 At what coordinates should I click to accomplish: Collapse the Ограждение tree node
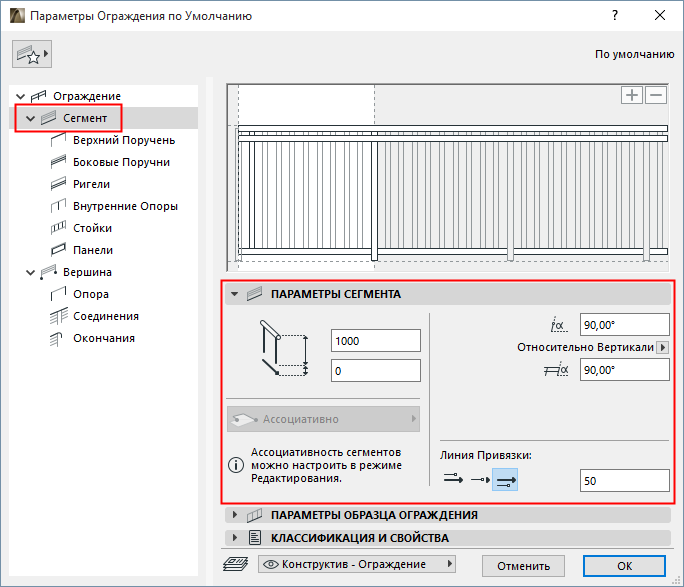[x=21, y=96]
